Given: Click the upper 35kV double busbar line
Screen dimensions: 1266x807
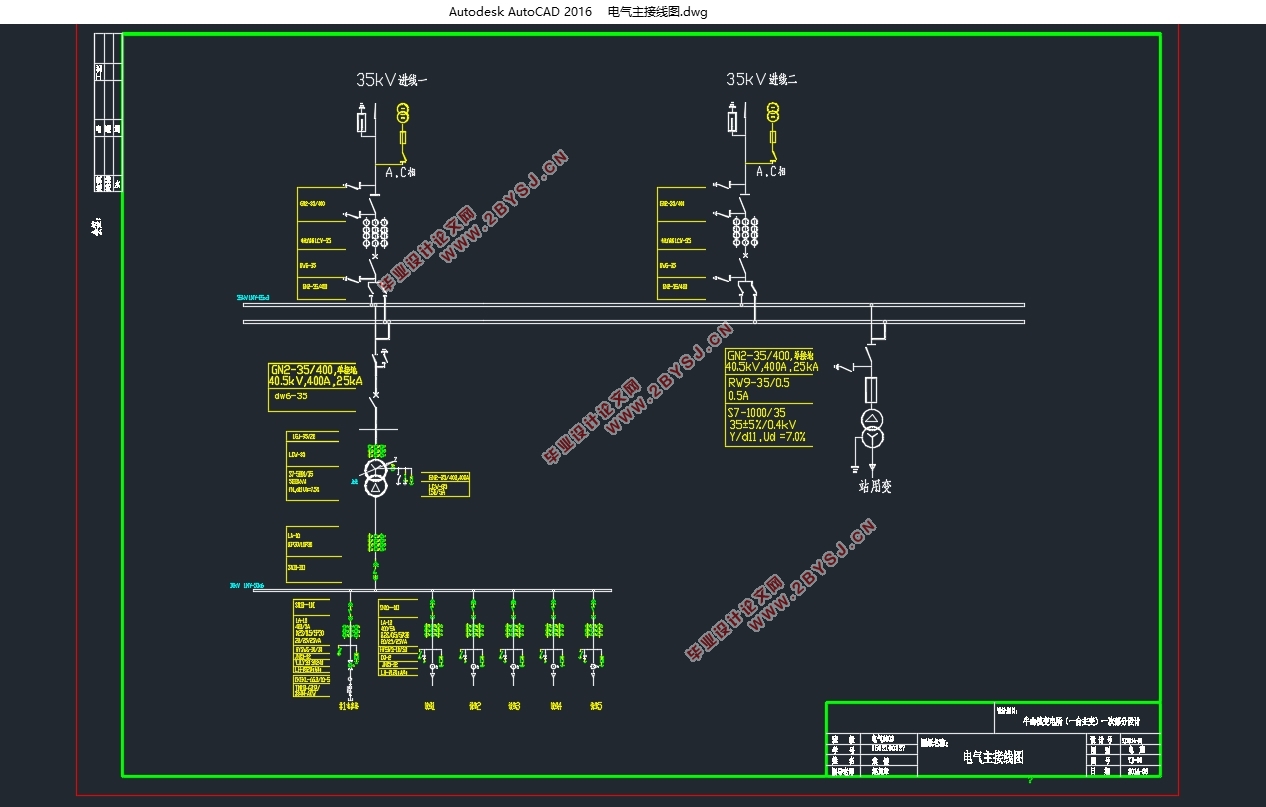Looking at the screenshot, I should (634, 305).
